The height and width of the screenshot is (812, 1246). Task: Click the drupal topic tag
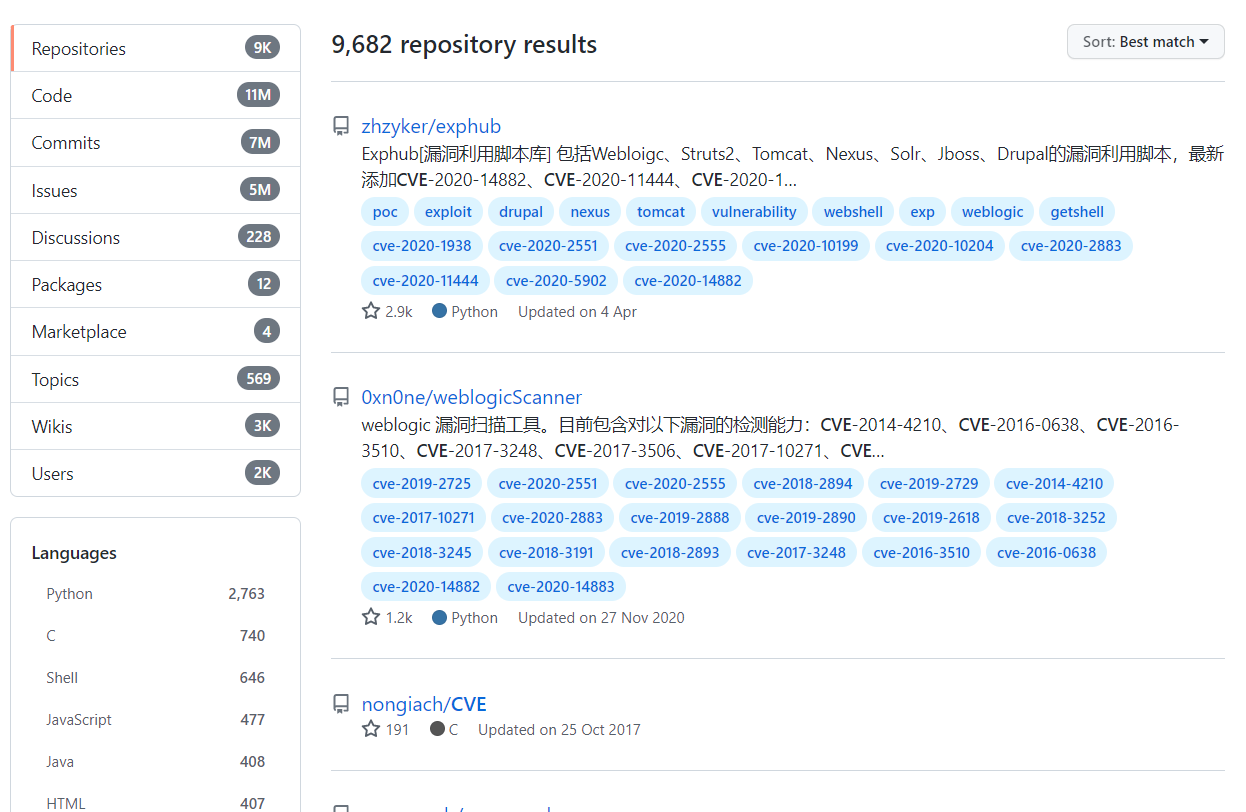(521, 212)
